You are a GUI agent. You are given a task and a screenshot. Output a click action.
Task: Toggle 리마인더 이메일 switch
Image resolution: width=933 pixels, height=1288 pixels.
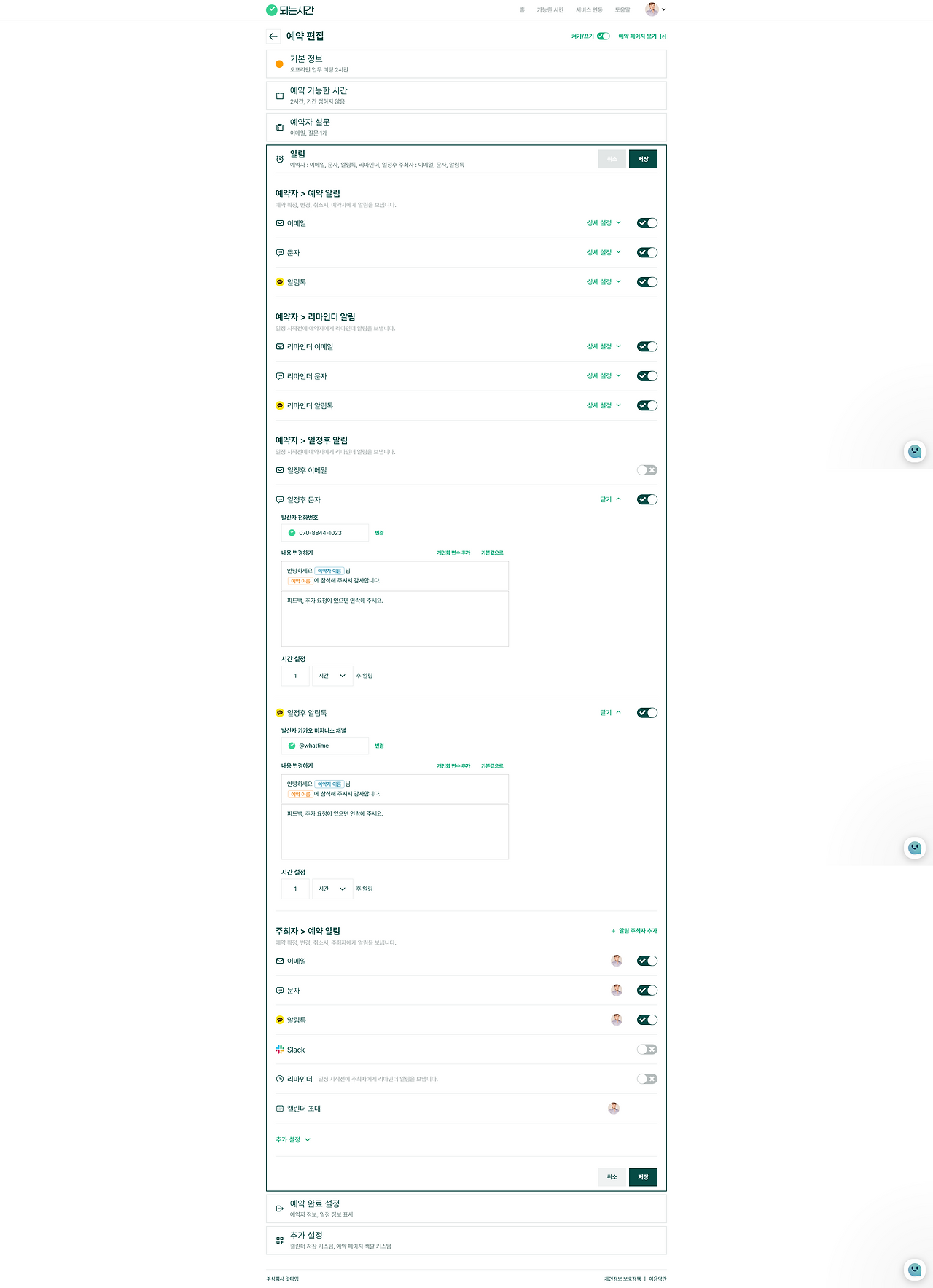(647, 347)
